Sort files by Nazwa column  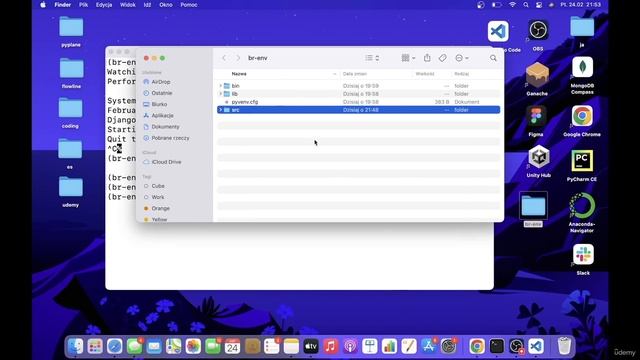(x=239, y=74)
